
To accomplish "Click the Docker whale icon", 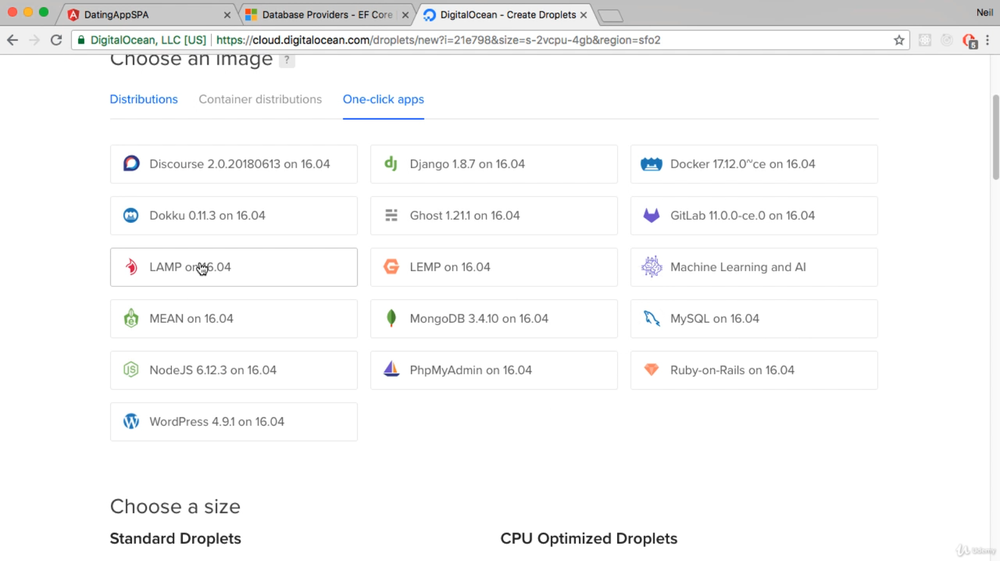I will click(651, 164).
